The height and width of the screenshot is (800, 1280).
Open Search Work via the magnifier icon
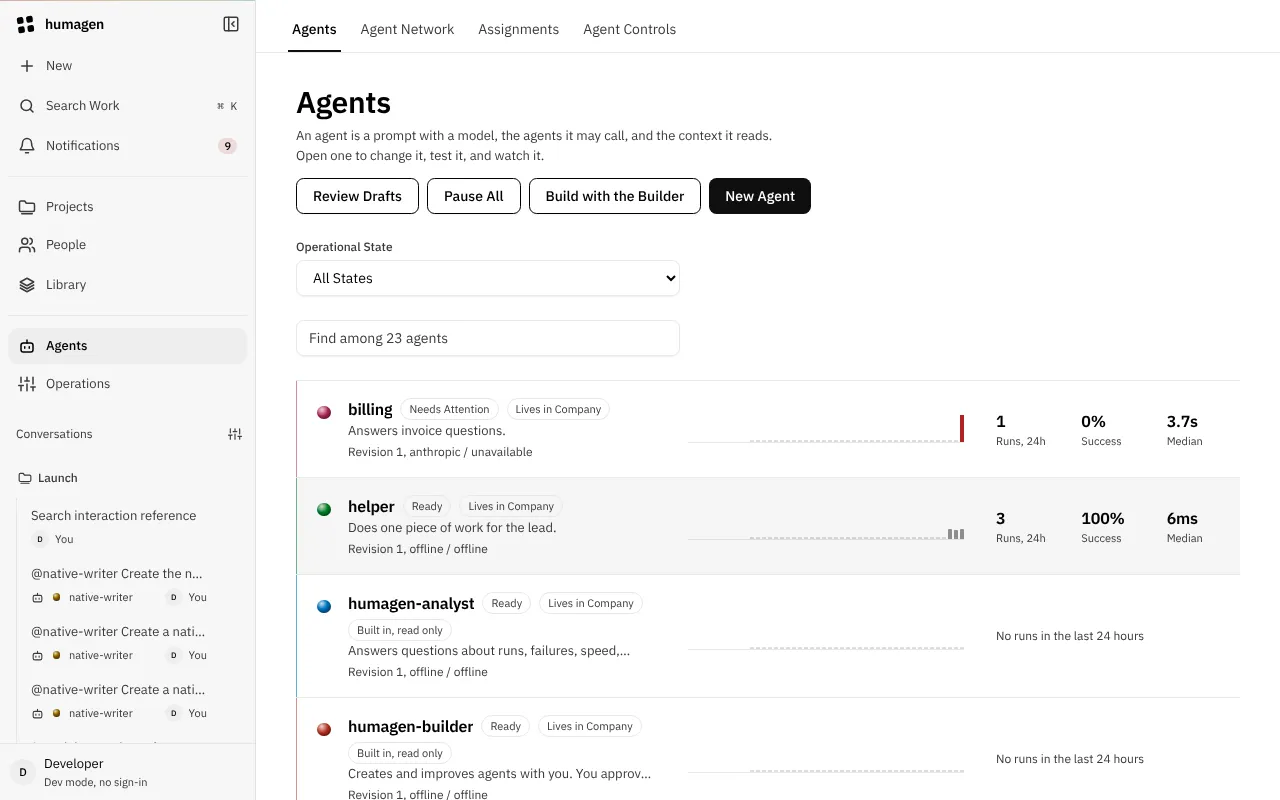[x=27, y=106]
